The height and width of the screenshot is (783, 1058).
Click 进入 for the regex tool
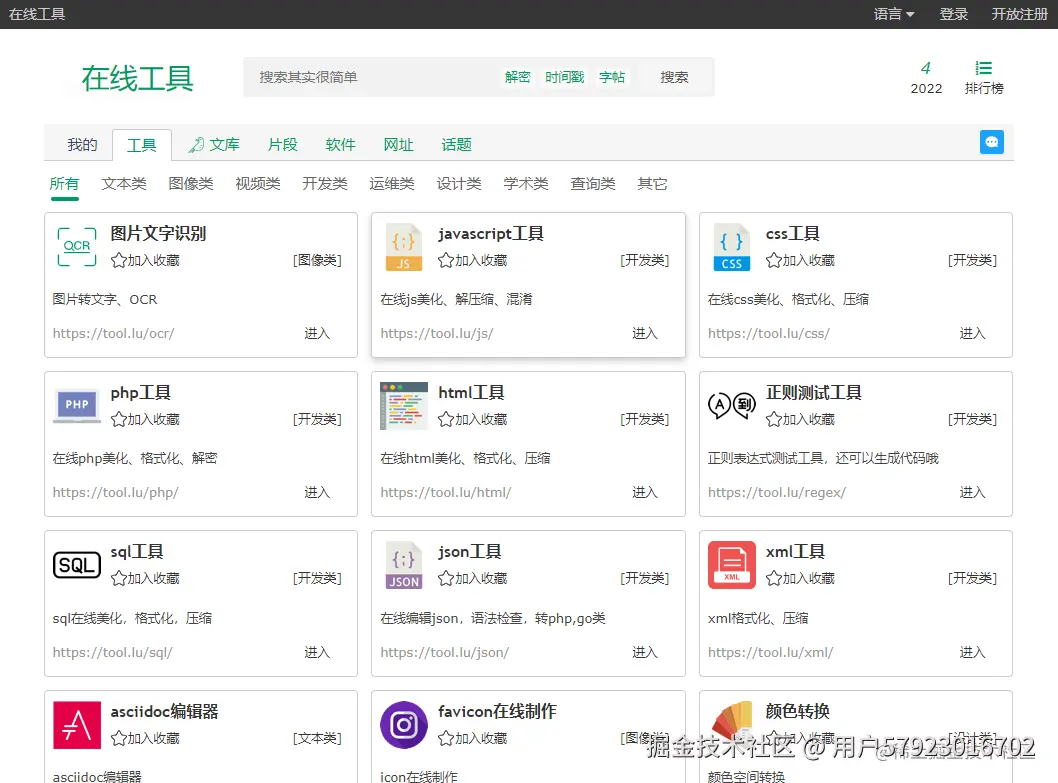pos(972,492)
